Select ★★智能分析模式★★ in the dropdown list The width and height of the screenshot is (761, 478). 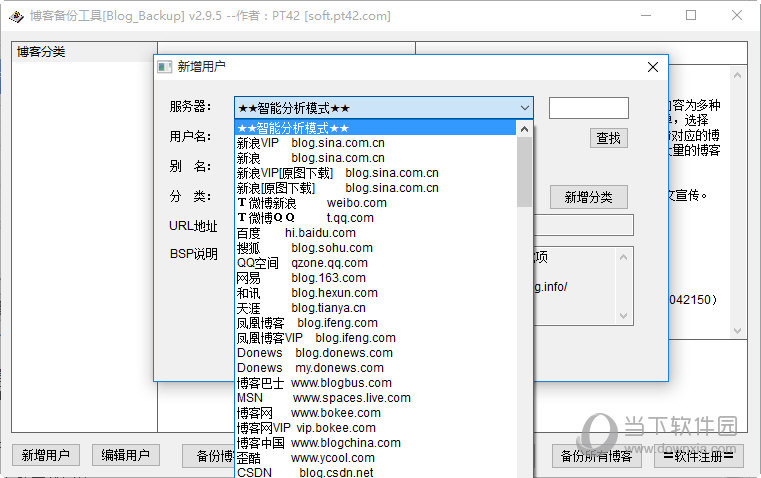tap(375, 128)
